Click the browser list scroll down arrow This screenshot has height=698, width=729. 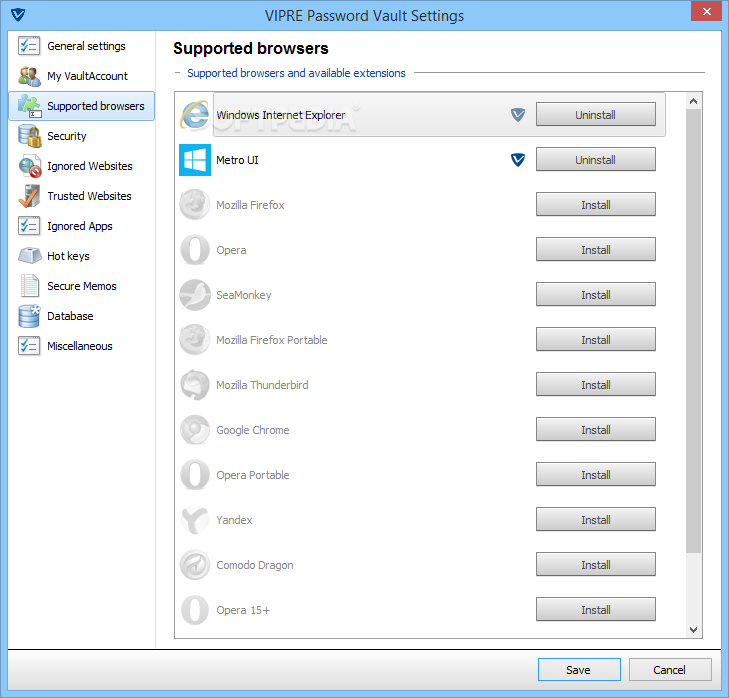693,630
